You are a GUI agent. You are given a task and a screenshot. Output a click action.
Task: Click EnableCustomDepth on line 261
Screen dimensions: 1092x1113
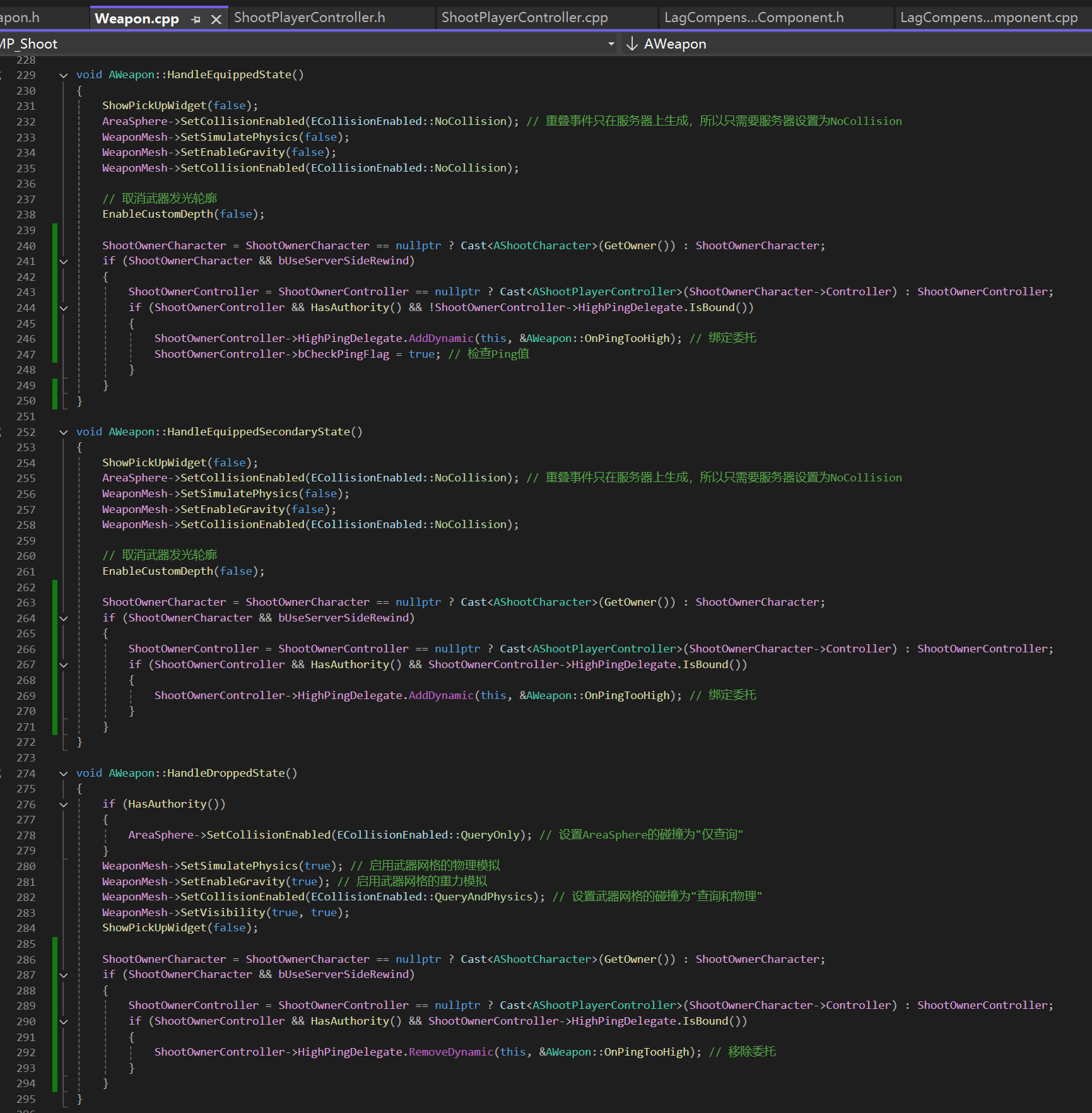158,571
